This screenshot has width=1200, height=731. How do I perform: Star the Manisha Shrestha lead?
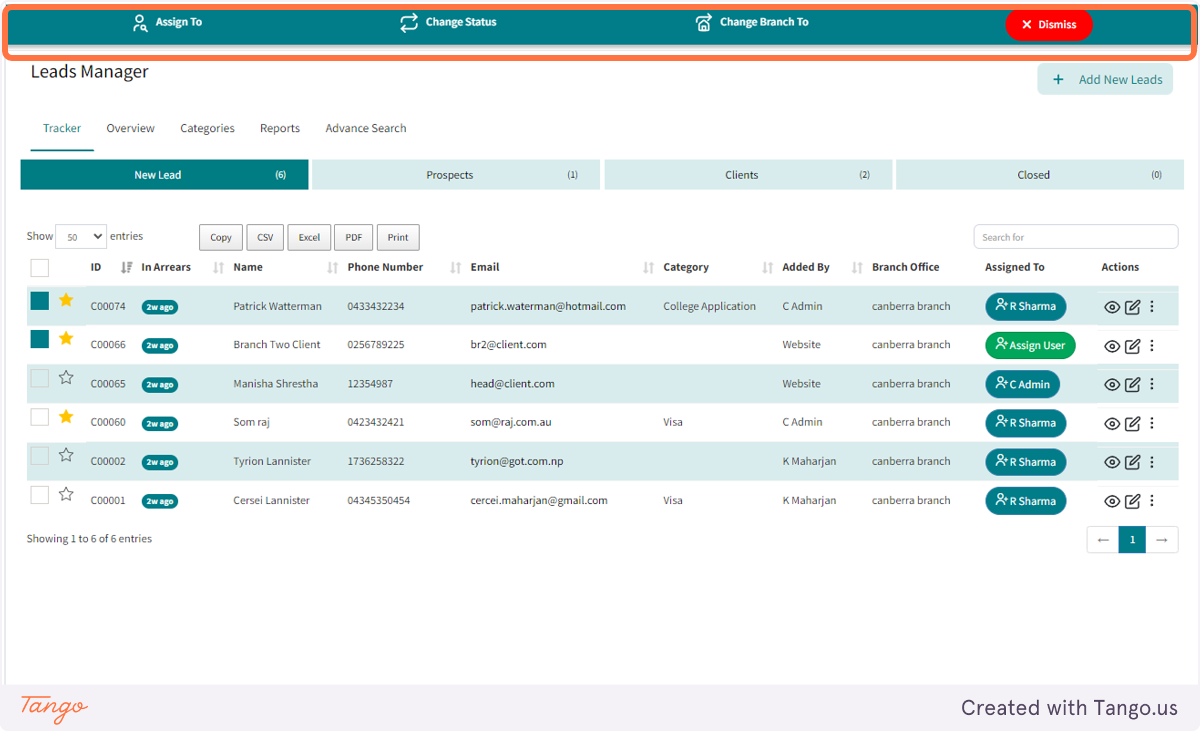tap(66, 377)
